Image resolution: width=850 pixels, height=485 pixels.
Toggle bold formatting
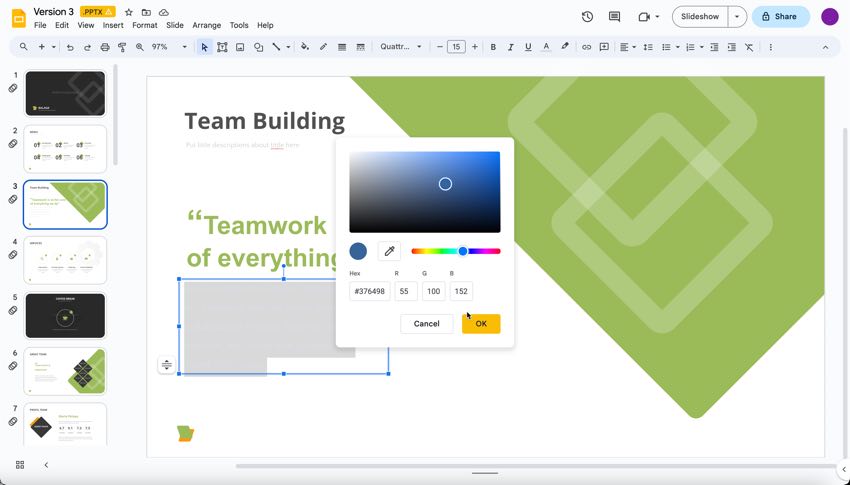[493, 47]
